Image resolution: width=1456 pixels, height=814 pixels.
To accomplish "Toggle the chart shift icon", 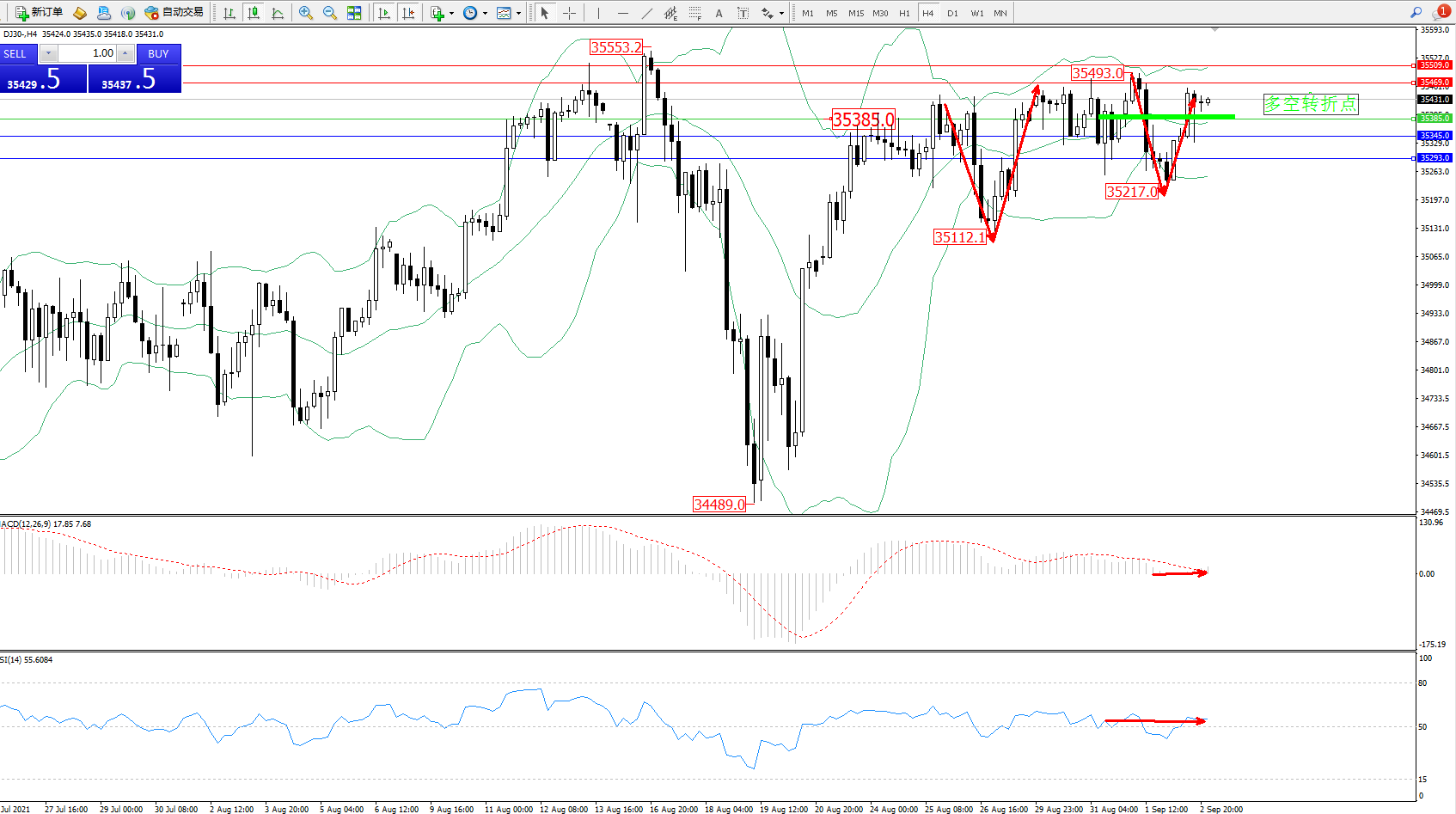I will point(408,13).
